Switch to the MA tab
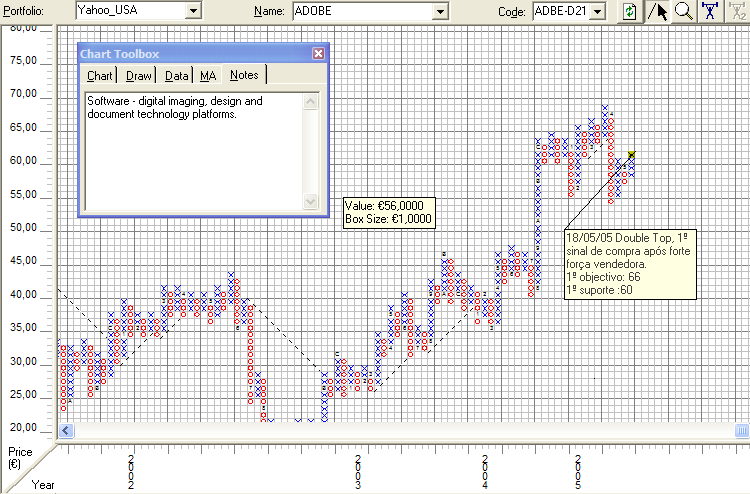 208,76
